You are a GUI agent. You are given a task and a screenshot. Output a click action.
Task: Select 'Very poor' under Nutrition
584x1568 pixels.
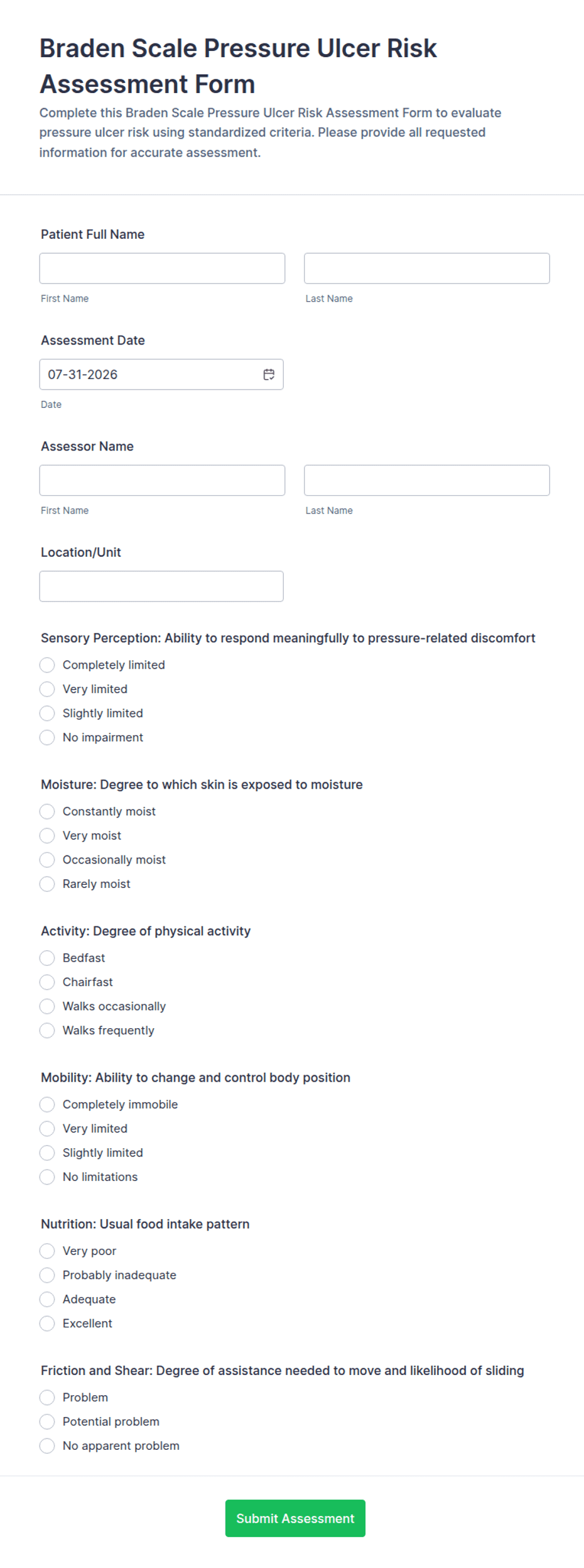(47, 1251)
